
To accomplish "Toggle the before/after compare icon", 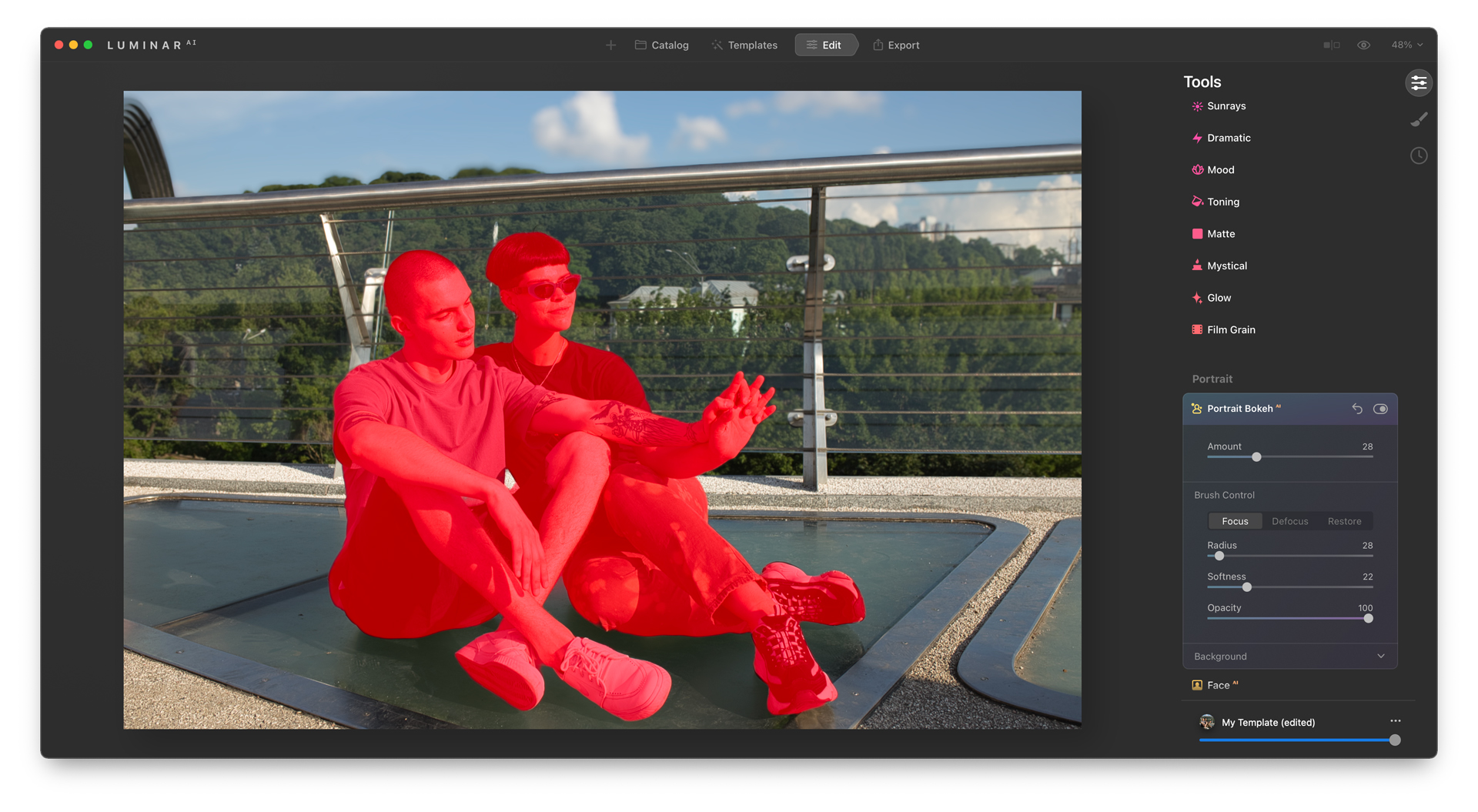I will point(1332,45).
